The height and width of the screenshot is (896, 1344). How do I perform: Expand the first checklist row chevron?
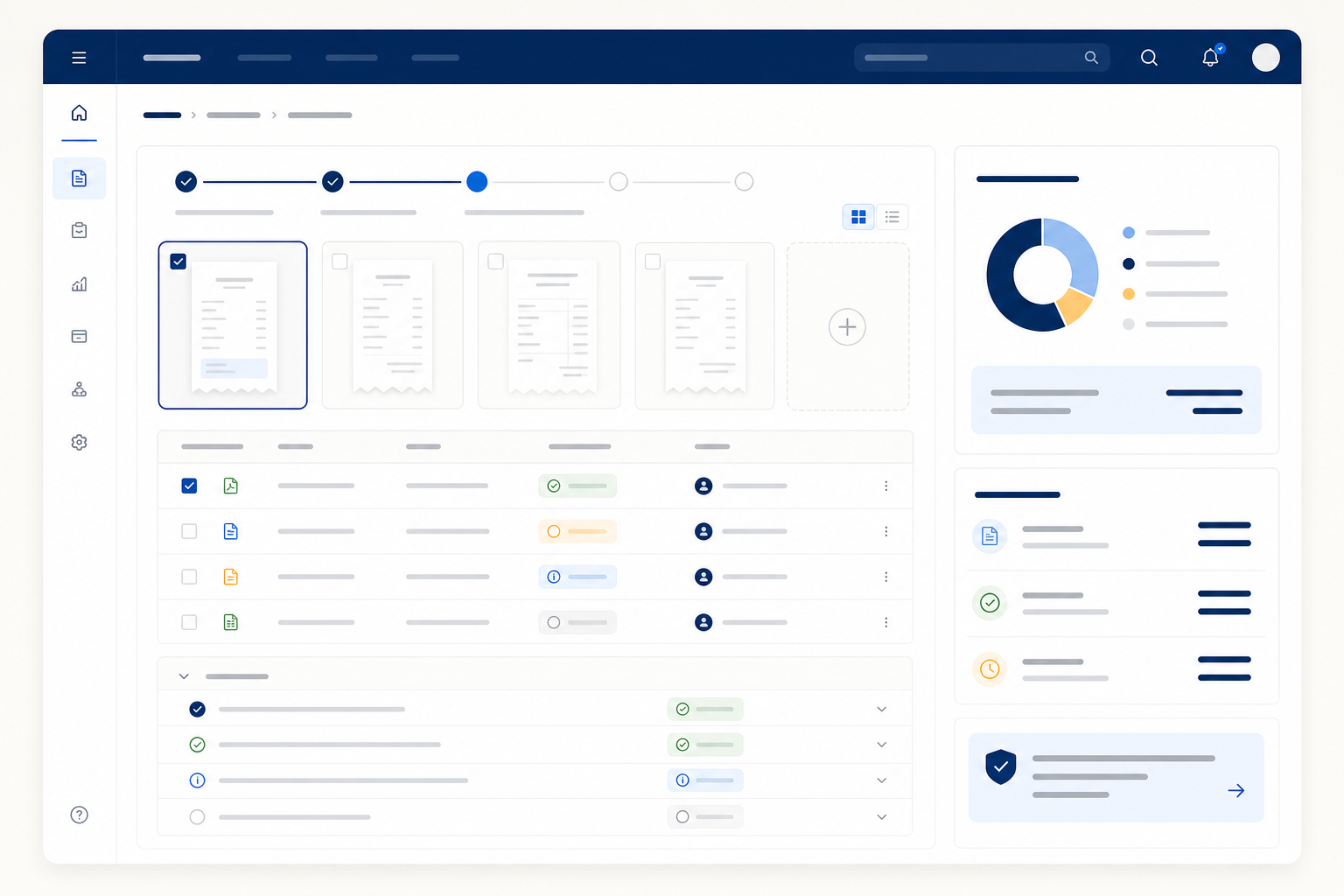click(881, 710)
